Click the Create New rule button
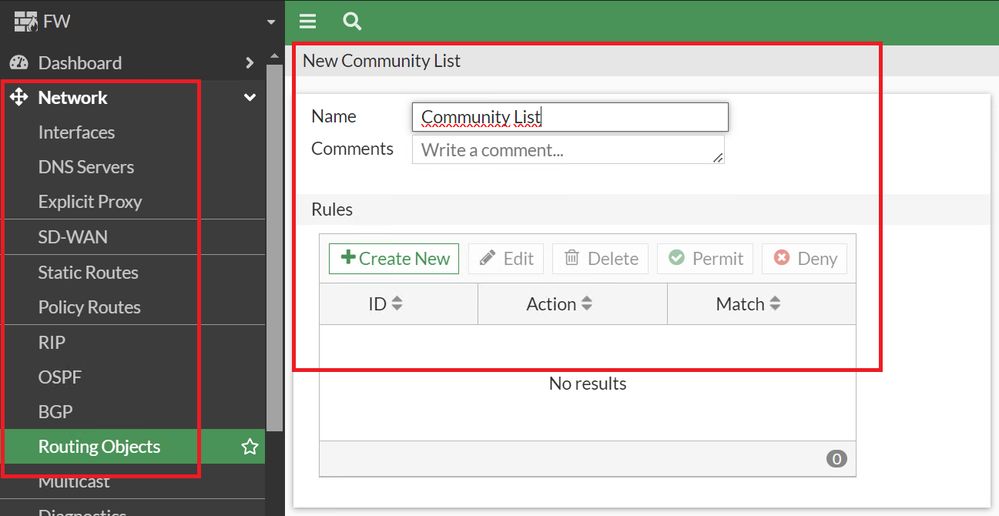Viewport: 999px width, 516px height. (x=394, y=258)
